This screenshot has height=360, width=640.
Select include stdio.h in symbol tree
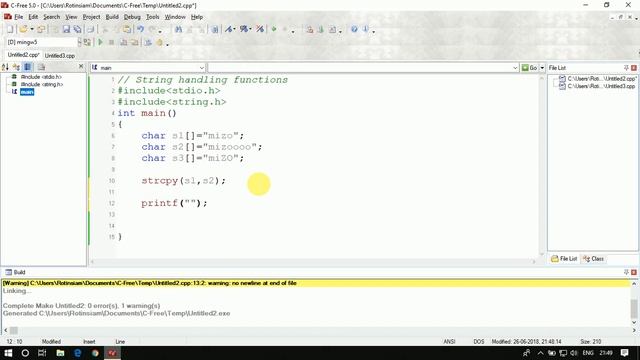click(41, 77)
